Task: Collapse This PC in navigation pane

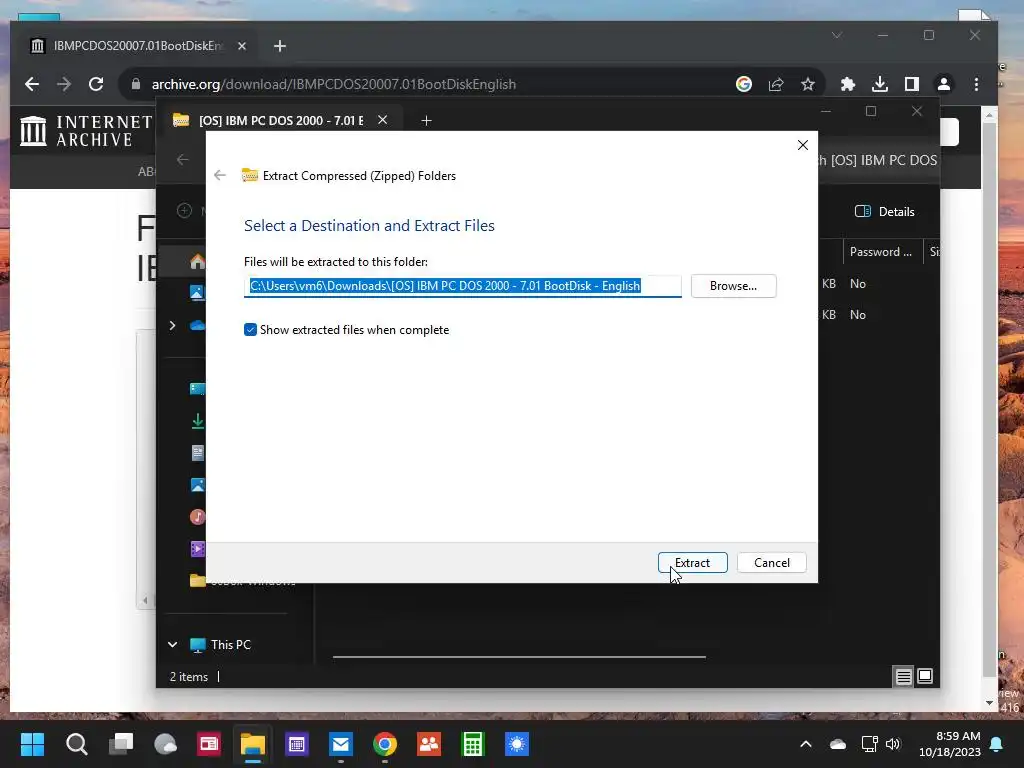Action: [x=172, y=645]
